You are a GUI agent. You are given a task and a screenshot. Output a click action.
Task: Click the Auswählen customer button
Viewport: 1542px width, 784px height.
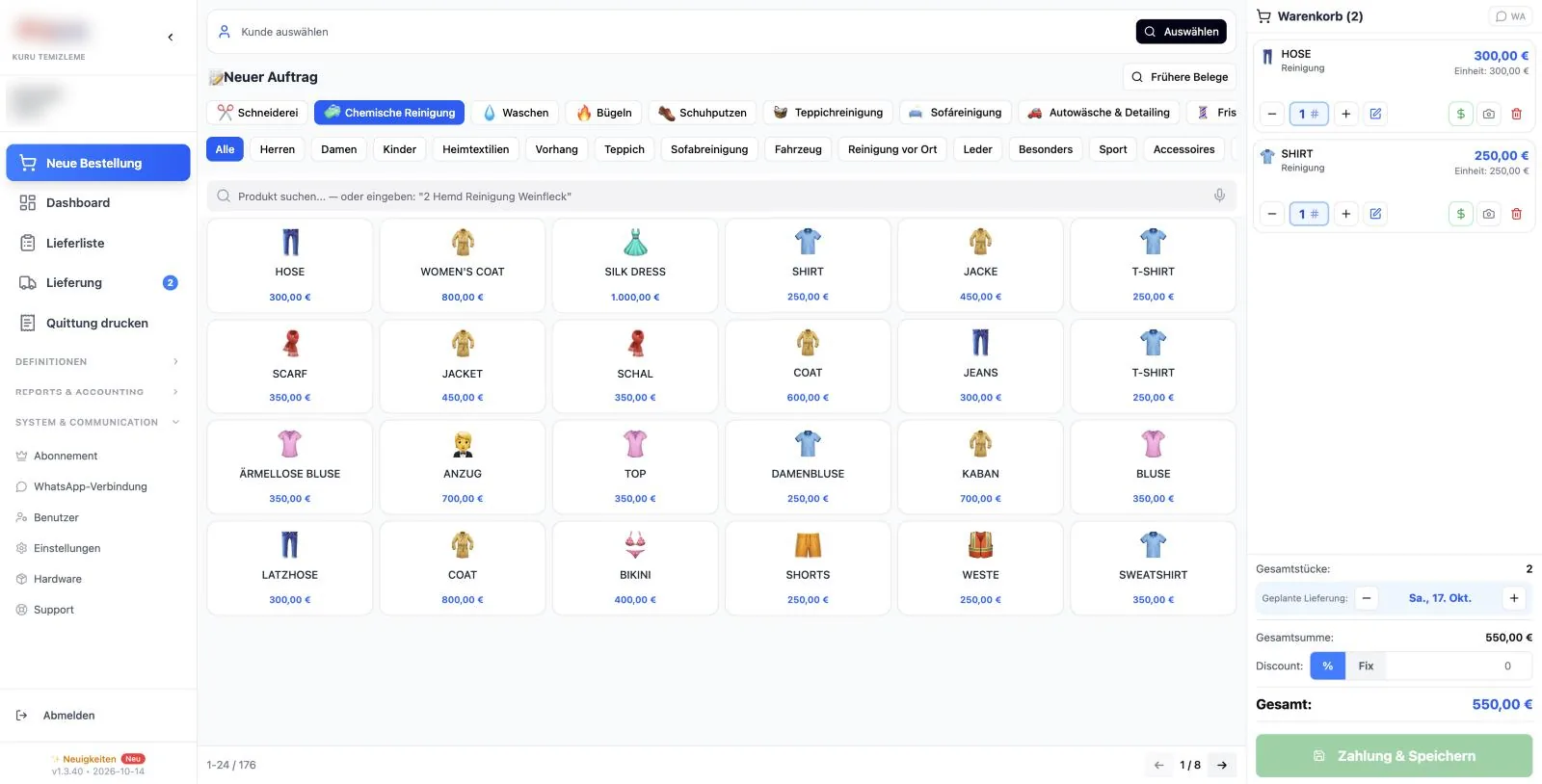pos(1182,32)
